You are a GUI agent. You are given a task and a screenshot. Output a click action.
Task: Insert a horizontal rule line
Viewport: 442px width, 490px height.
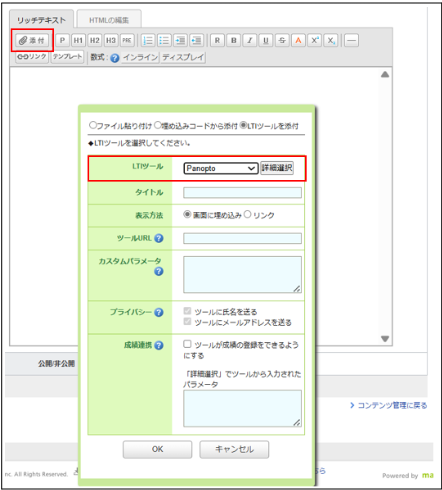(x=351, y=40)
